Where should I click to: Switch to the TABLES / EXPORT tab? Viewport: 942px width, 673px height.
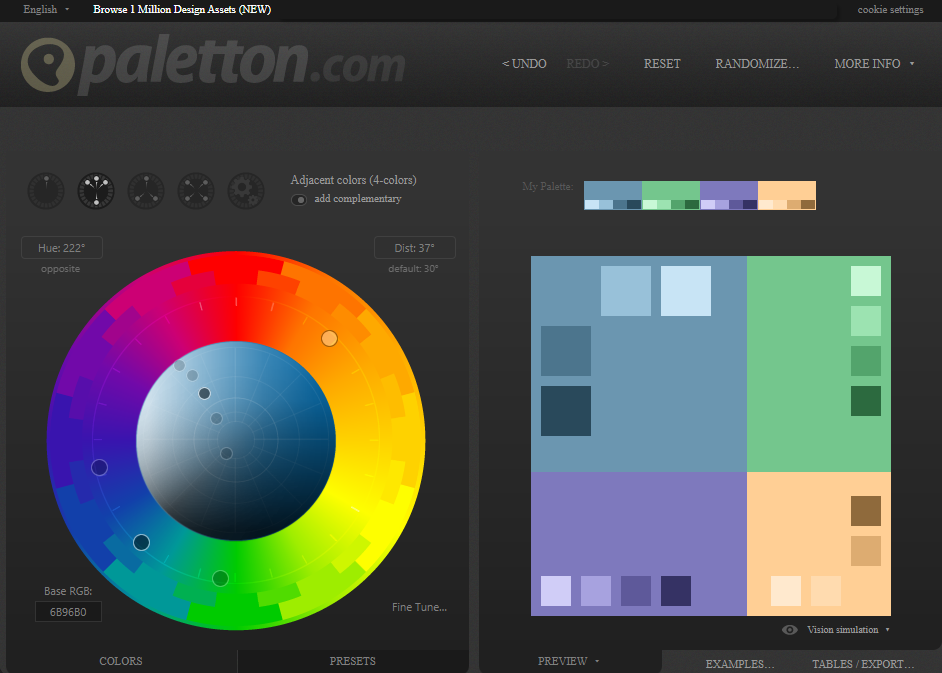[864, 663]
